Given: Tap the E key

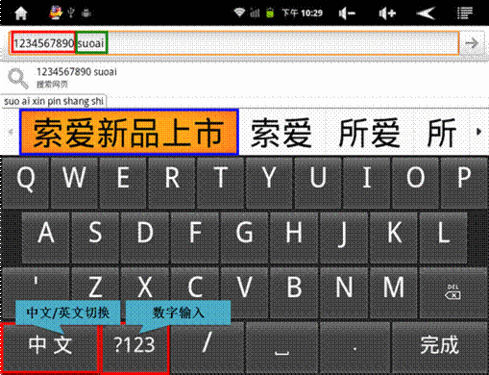Looking at the screenshot, I should (123, 183).
